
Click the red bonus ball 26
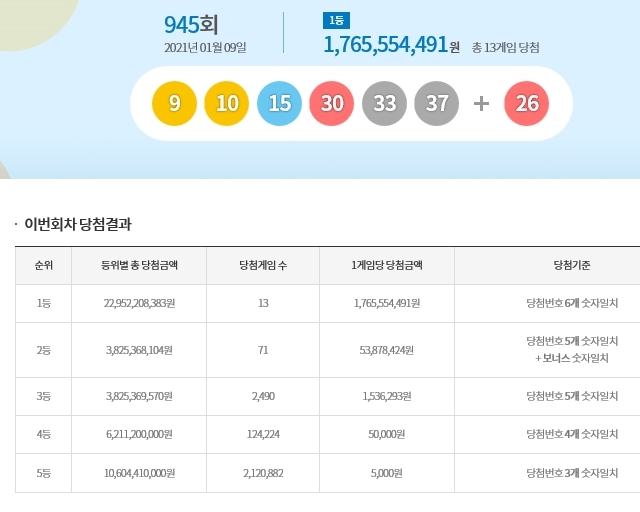(x=527, y=104)
